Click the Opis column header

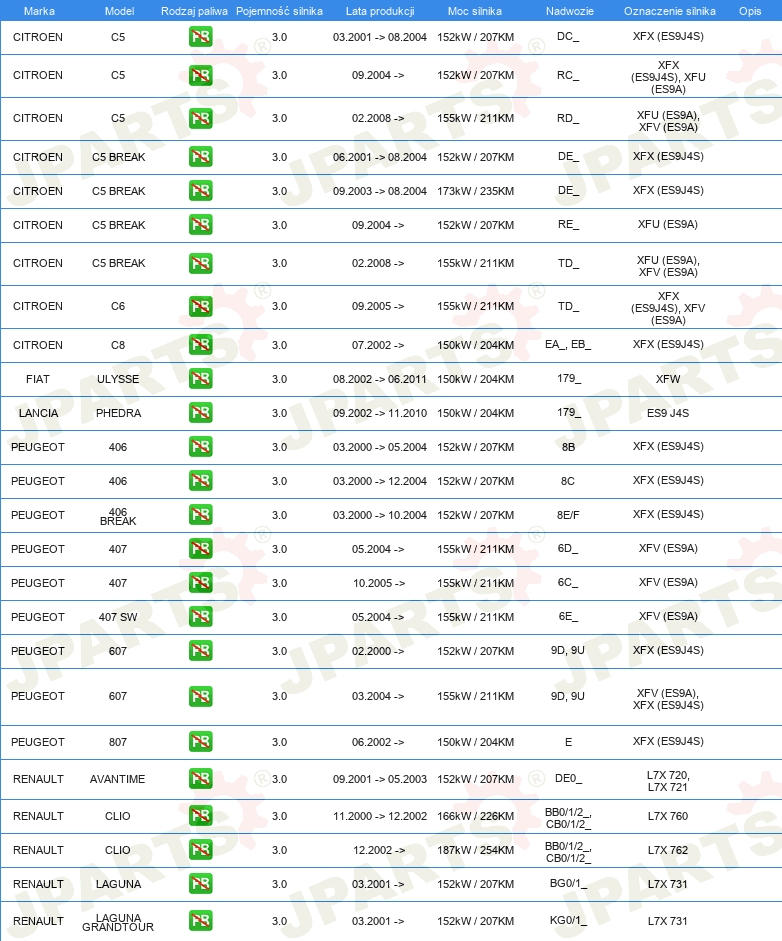click(750, 11)
